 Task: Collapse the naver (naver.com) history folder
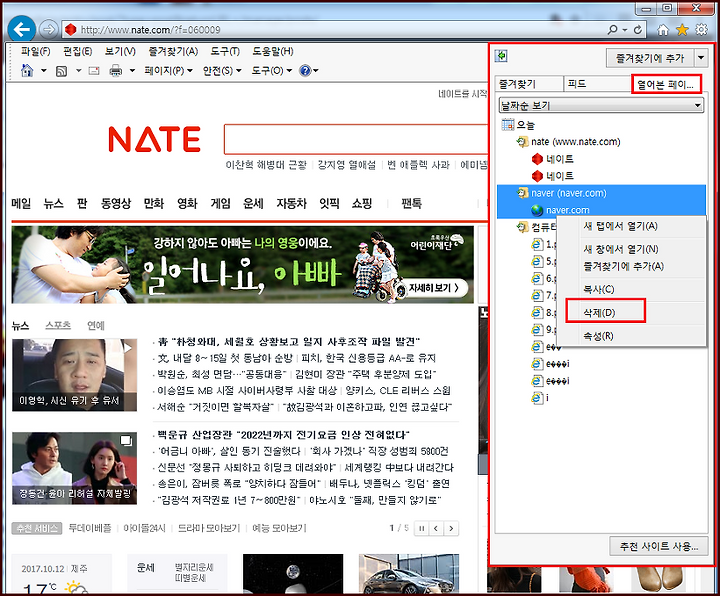[562, 193]
